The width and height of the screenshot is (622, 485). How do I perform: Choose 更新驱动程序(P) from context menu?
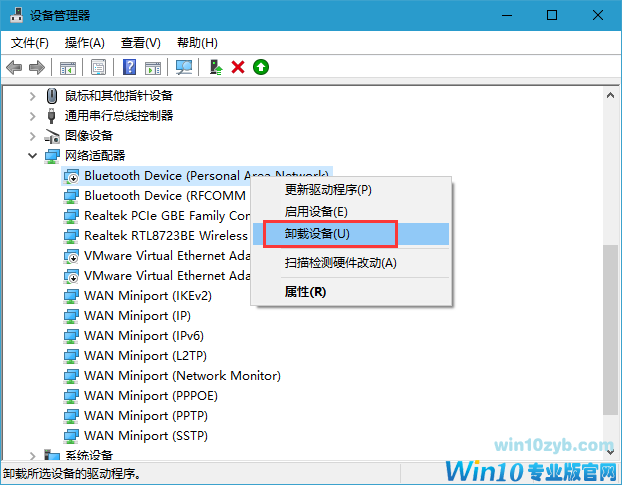351,190
